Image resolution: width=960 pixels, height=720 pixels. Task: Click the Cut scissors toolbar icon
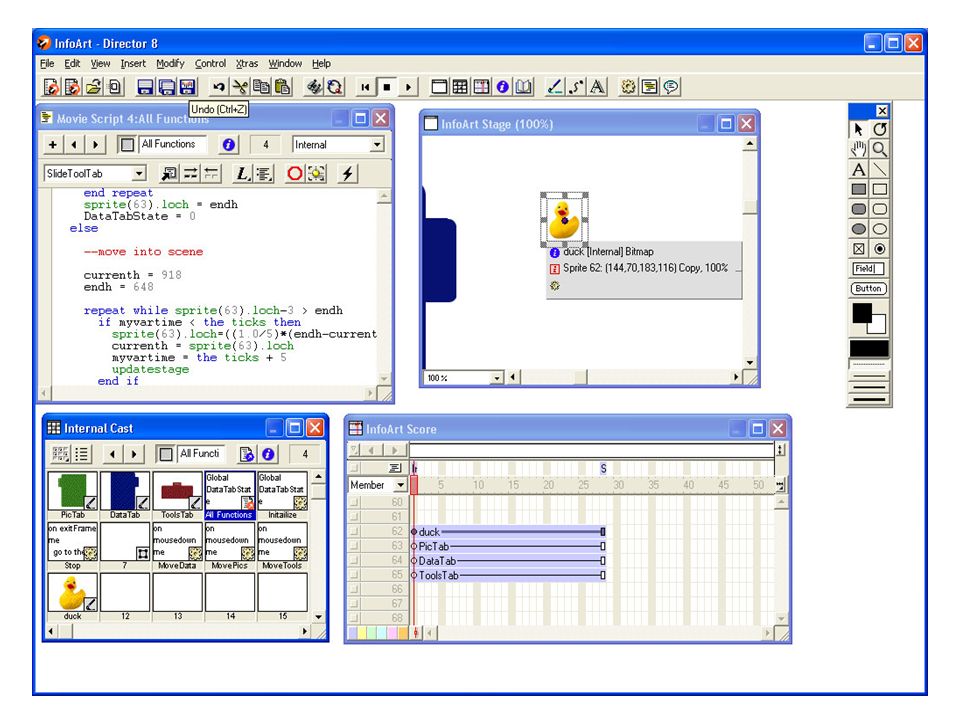click(240, 87)
